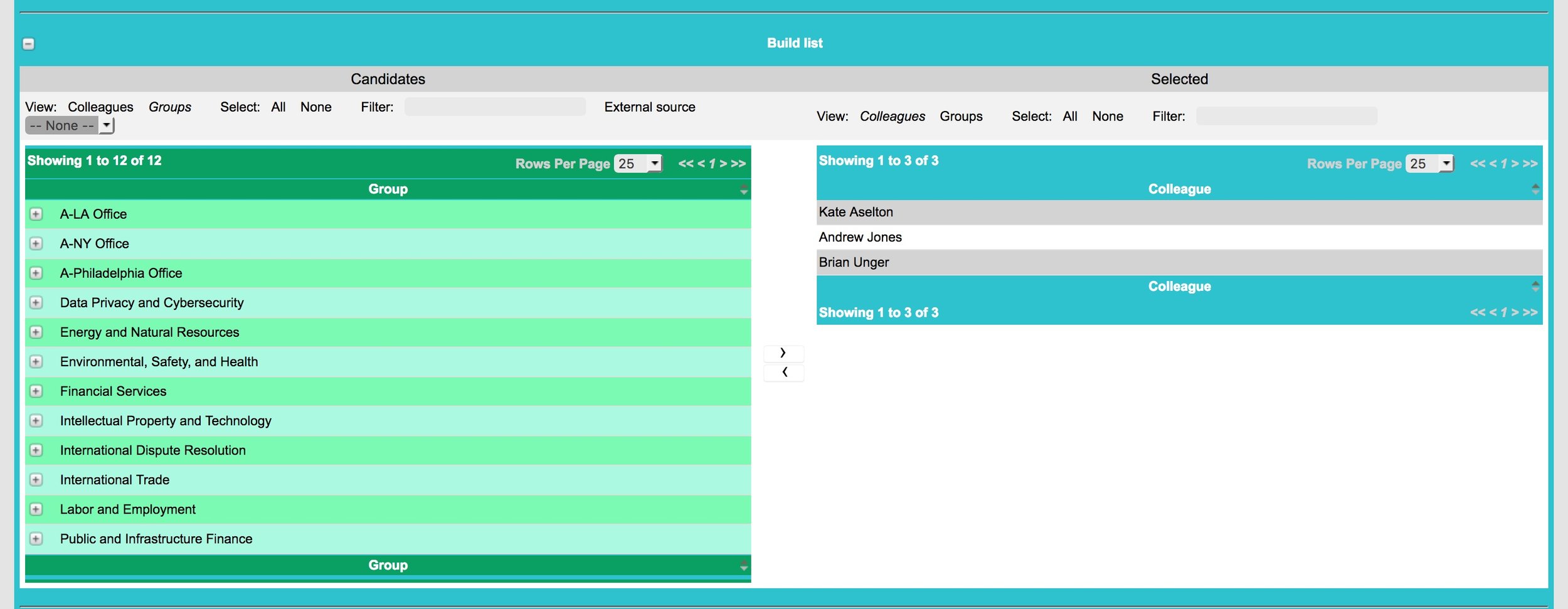Expand International Dispute Resolution group
The width and height of the screenshot is (1568, 609).
36,450
